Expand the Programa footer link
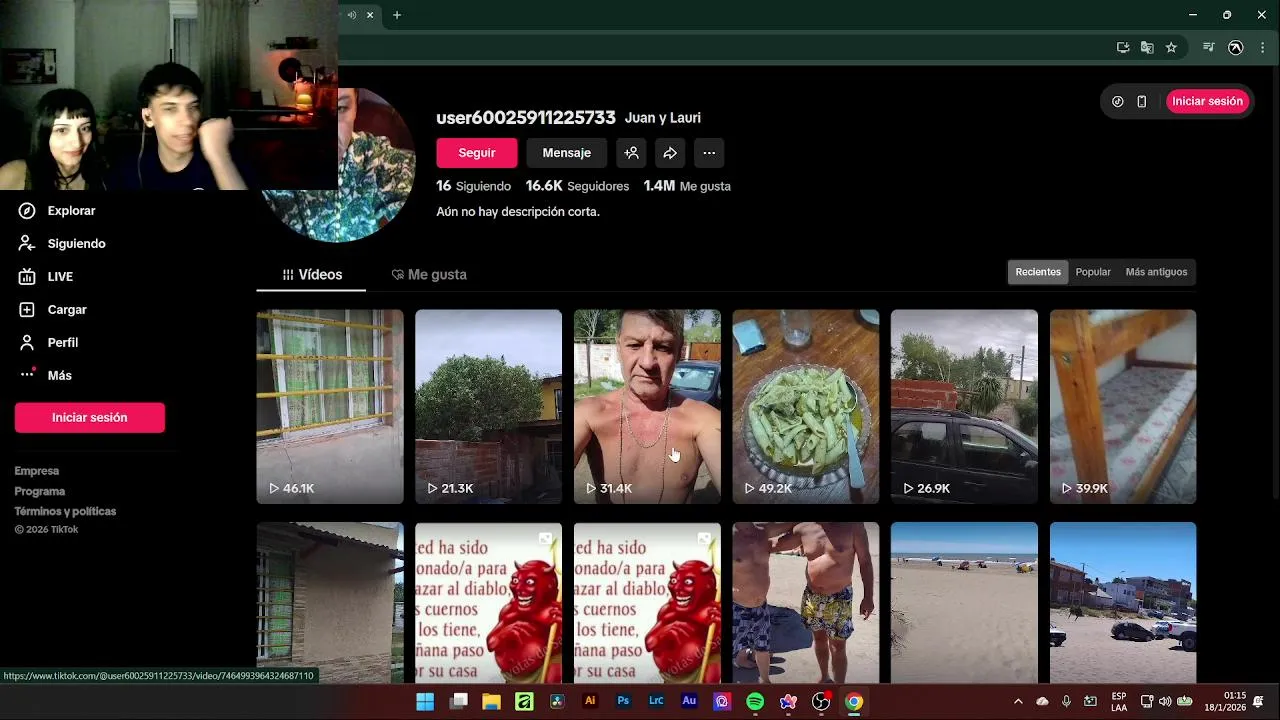1280x720 pixels. coord(40,491)
